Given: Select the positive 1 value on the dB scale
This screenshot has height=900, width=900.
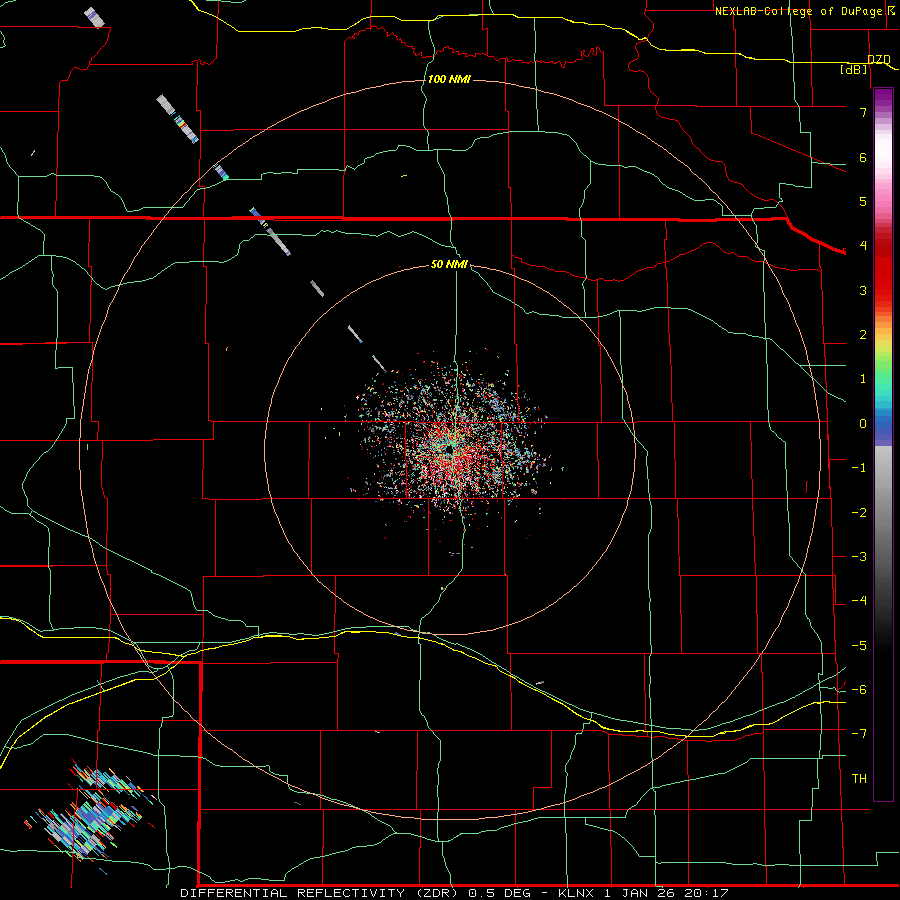Looking at the screenshot, I should (x=863, y=379).
